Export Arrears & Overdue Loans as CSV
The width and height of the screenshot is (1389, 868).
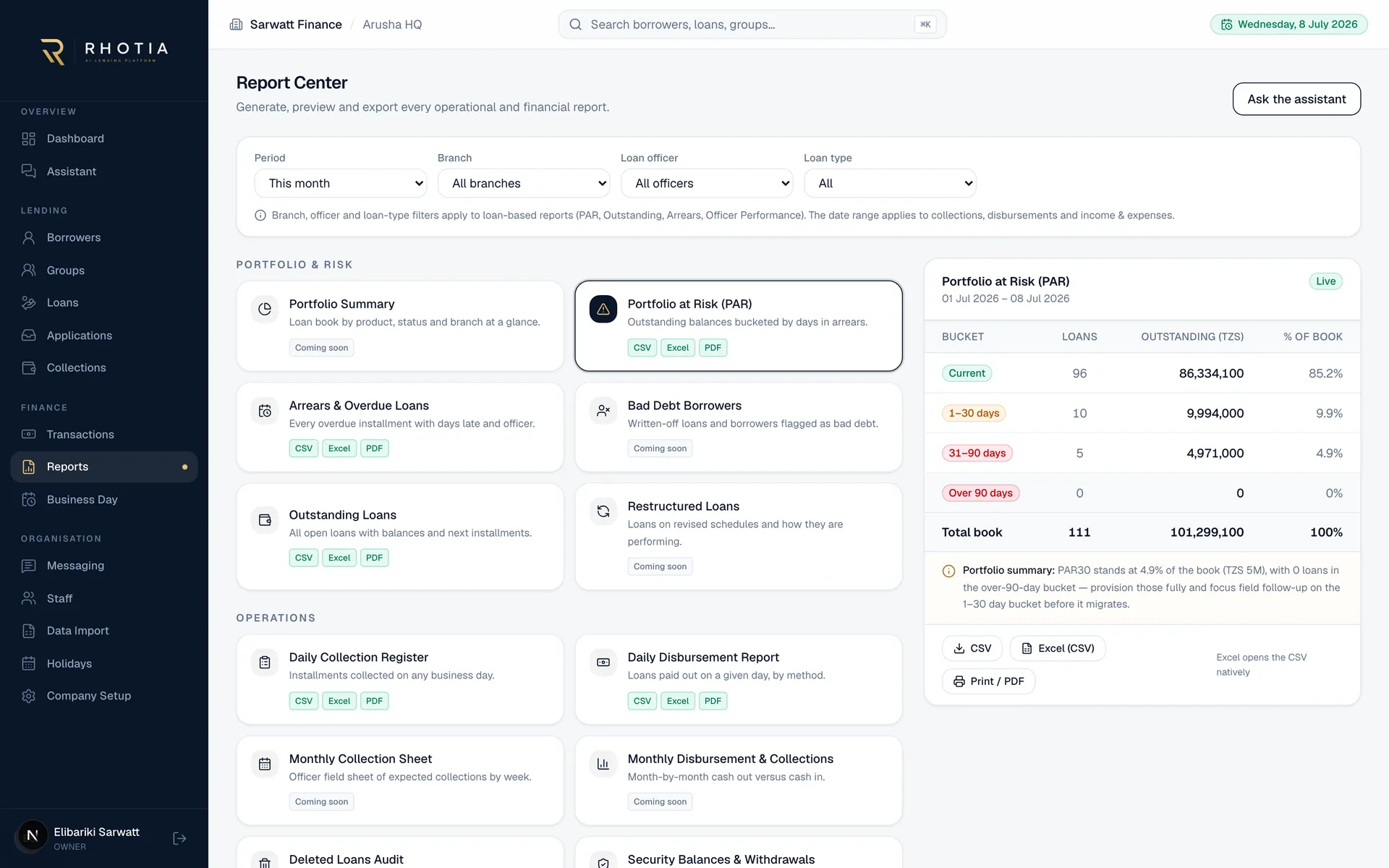(304, 448)
